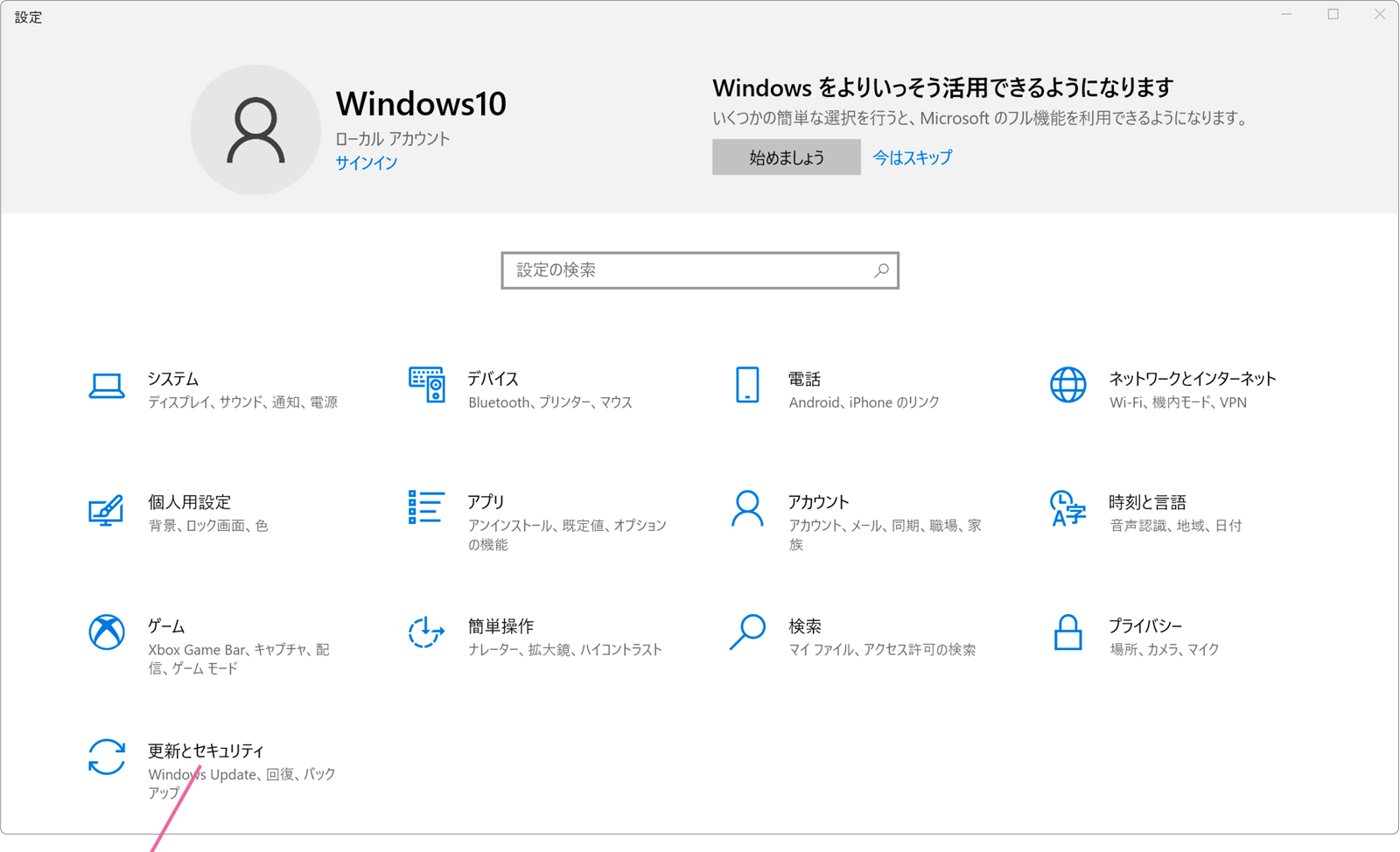Click the ディスプレイ、サウンド、通知、電源 description

point(242,402)
